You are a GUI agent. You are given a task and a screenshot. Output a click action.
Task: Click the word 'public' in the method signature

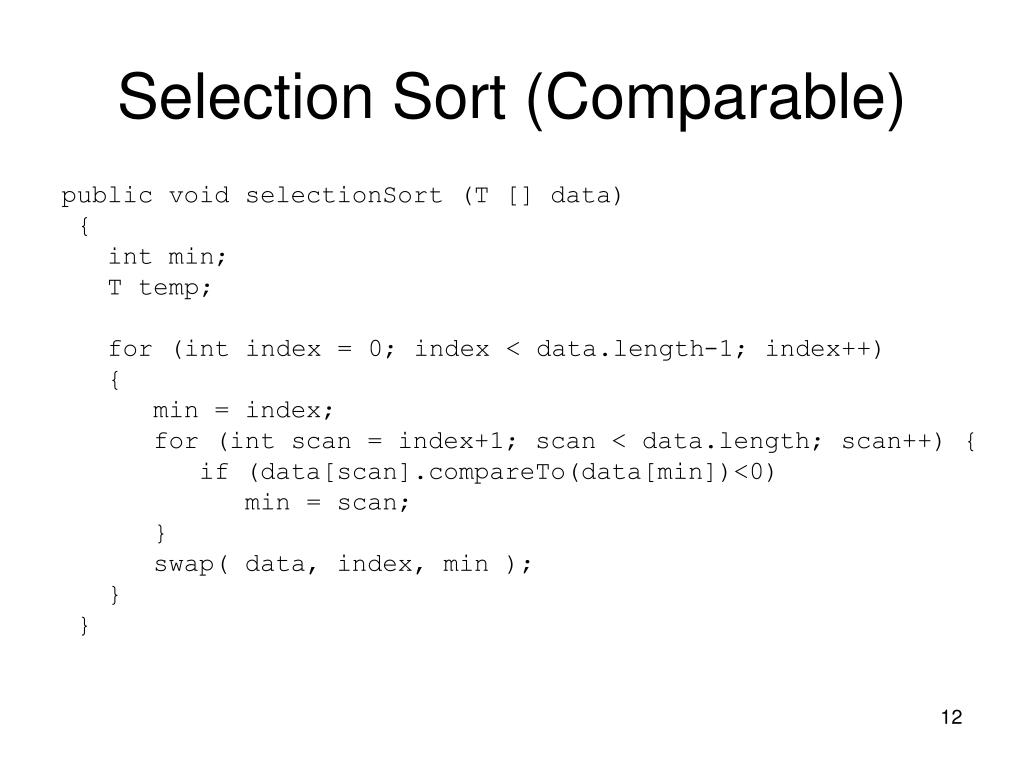point(106,196)
